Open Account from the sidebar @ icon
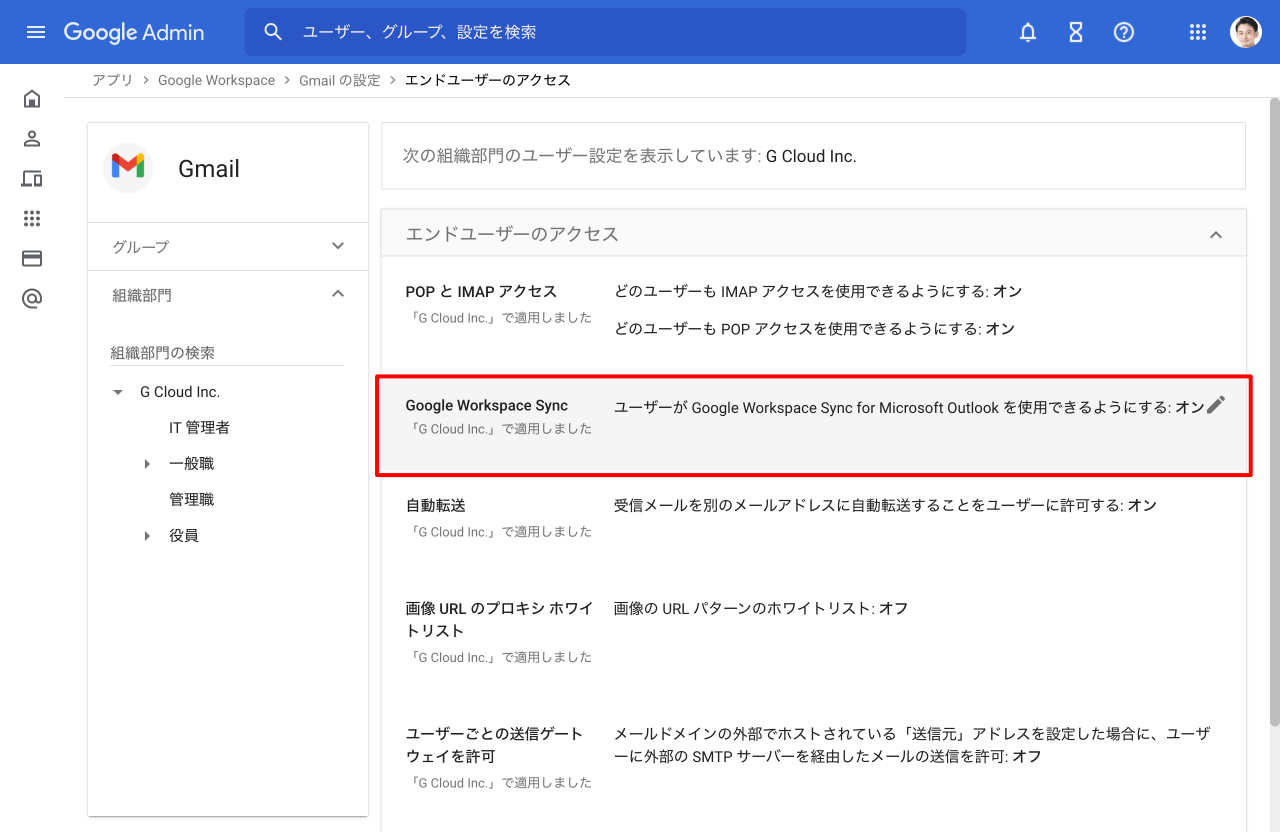 point(32,298)
